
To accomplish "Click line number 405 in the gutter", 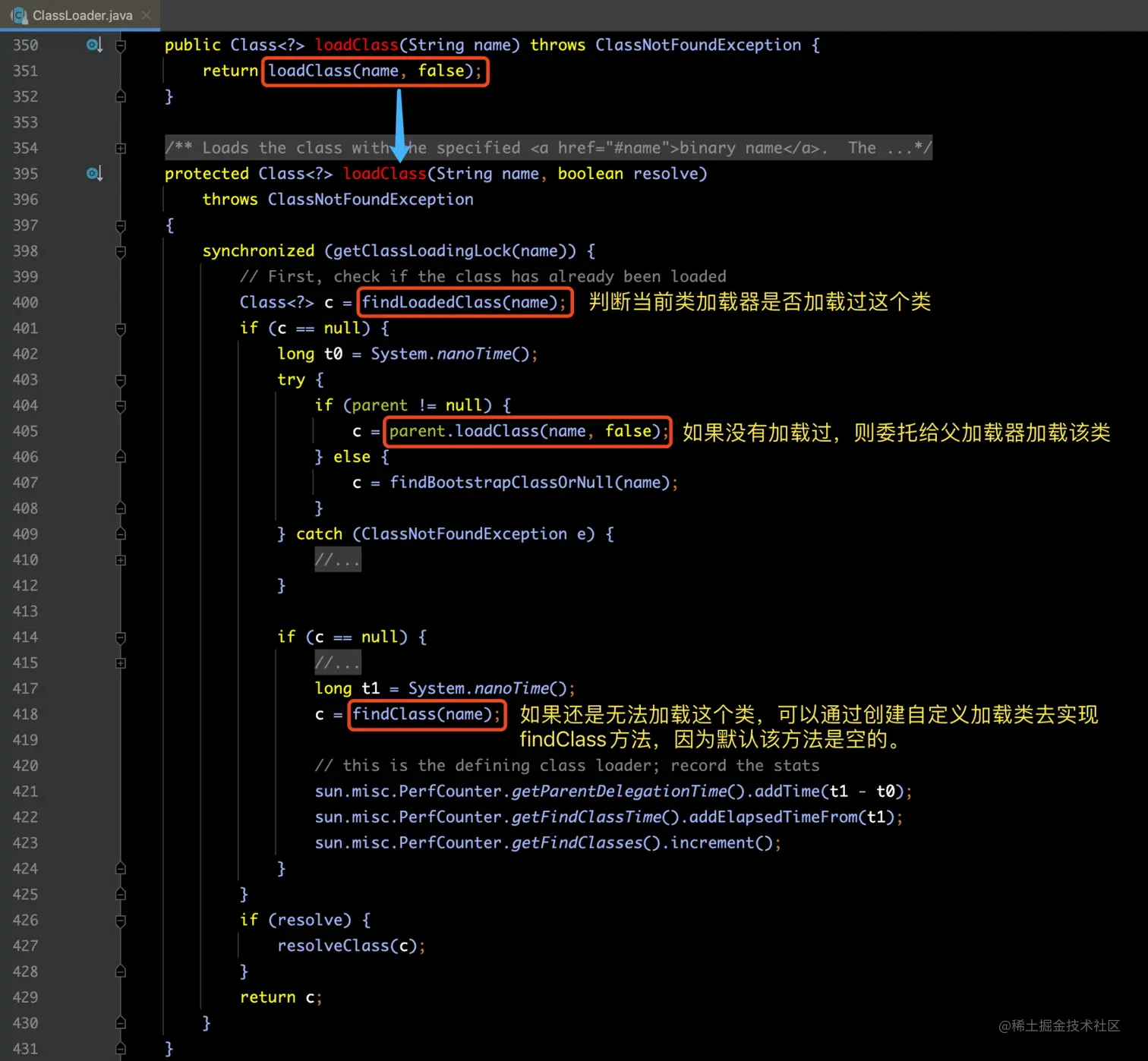I will point(25,431).
